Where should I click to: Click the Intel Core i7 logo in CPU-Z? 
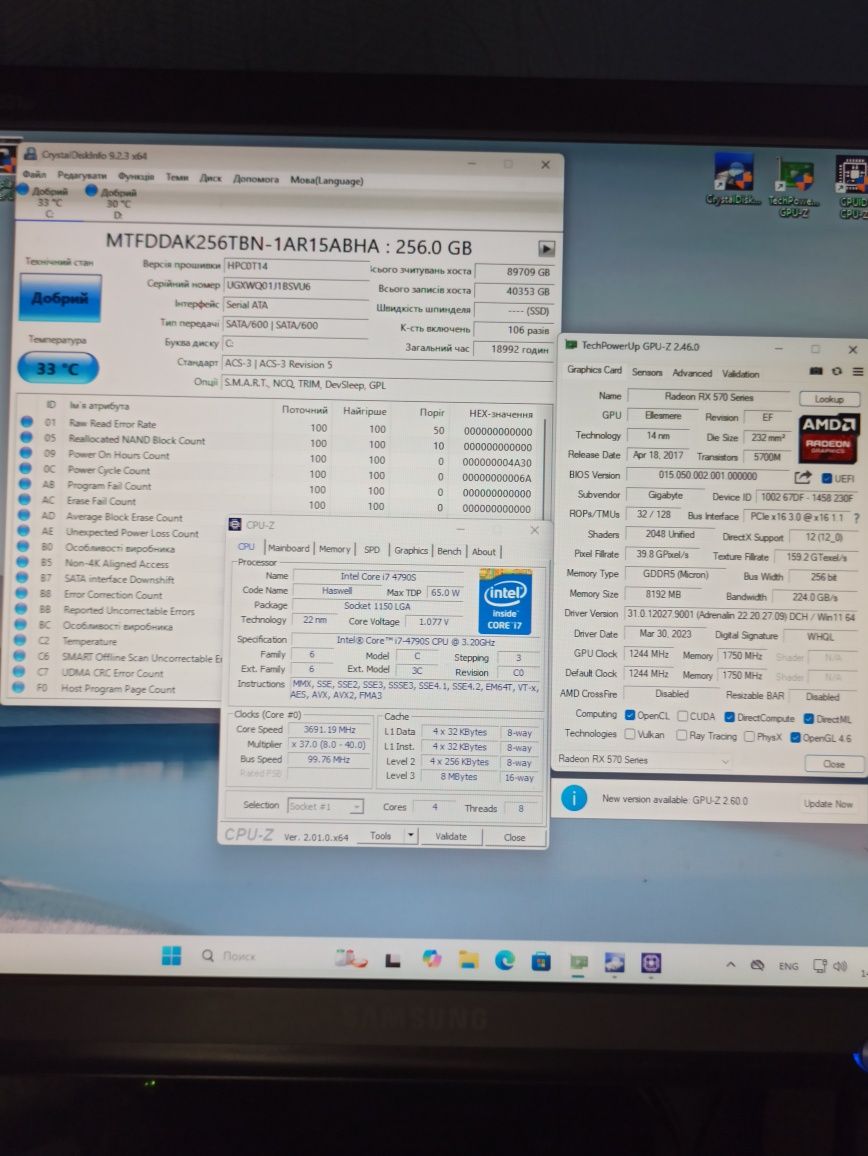click(x=505, y=601)
